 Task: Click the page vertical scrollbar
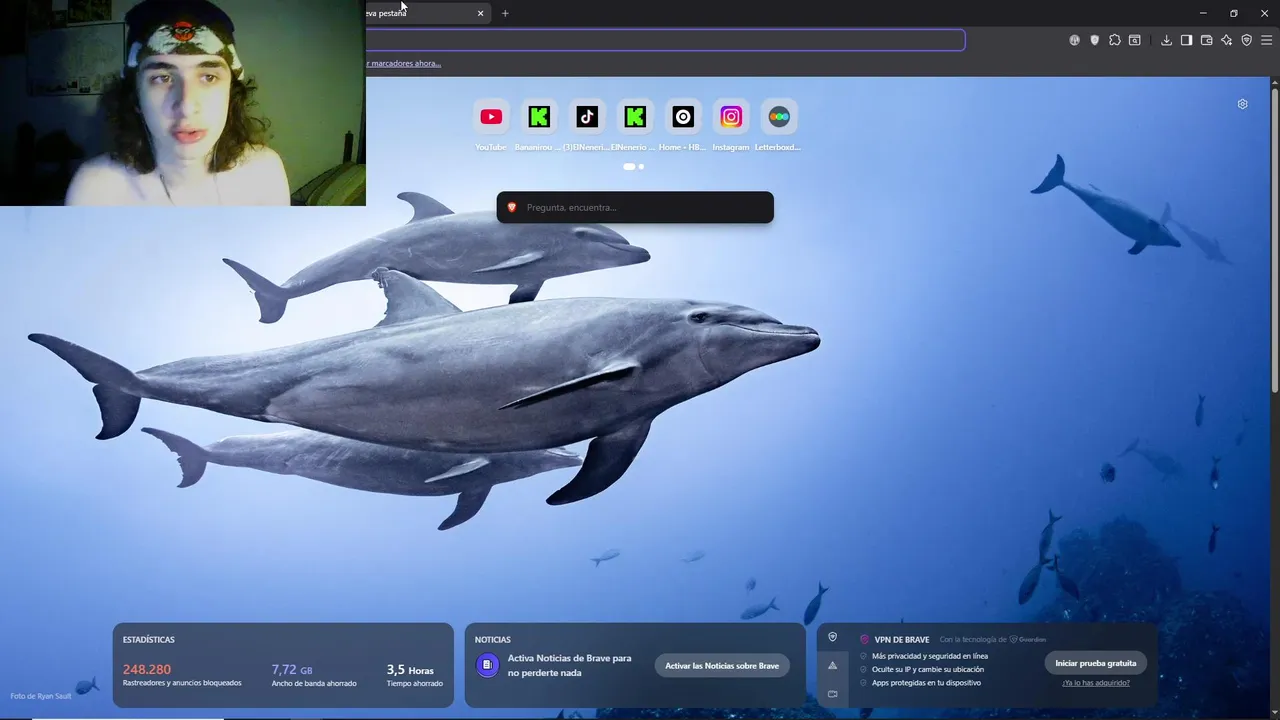[x=1275, y=240]
